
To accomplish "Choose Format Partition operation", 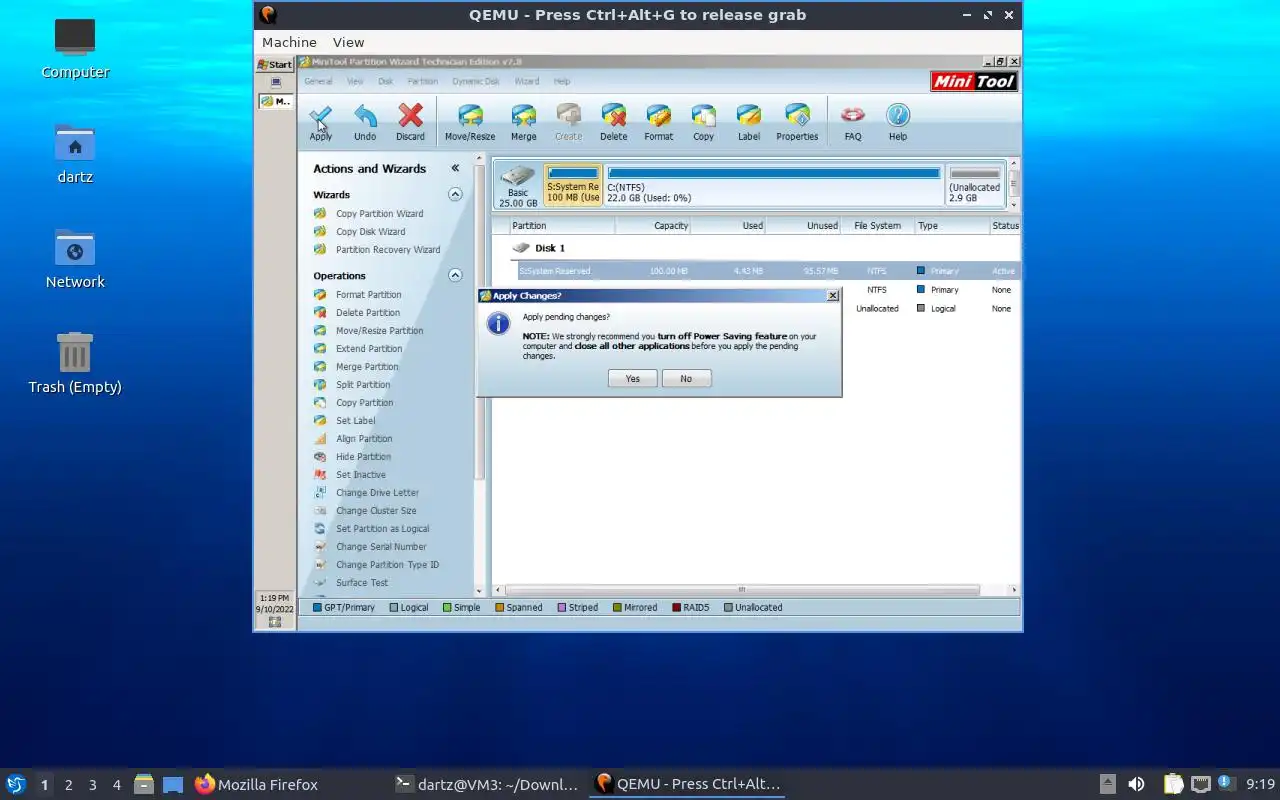I will (368, 295).
